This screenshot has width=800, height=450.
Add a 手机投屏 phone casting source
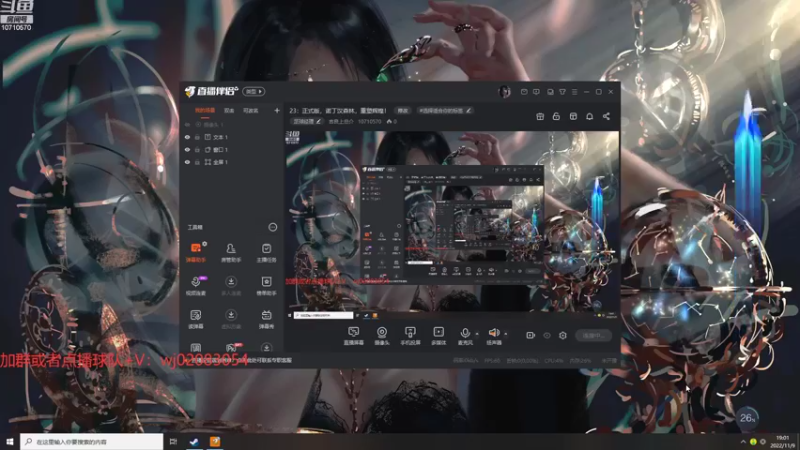click(x=410, y=336)
